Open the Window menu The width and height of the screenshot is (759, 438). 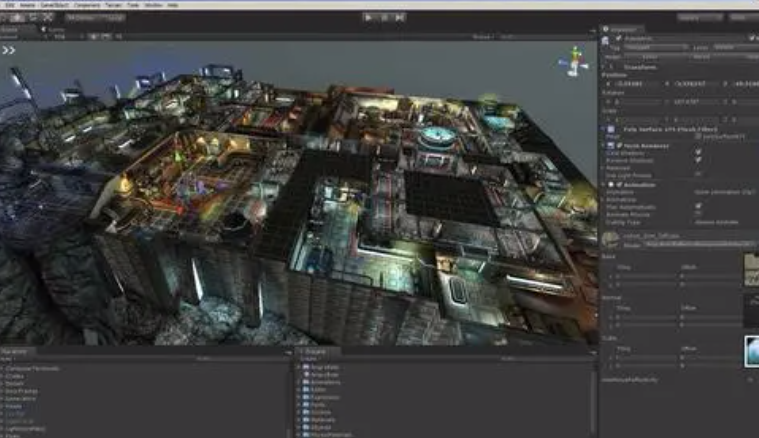click(x=153, y=5)
